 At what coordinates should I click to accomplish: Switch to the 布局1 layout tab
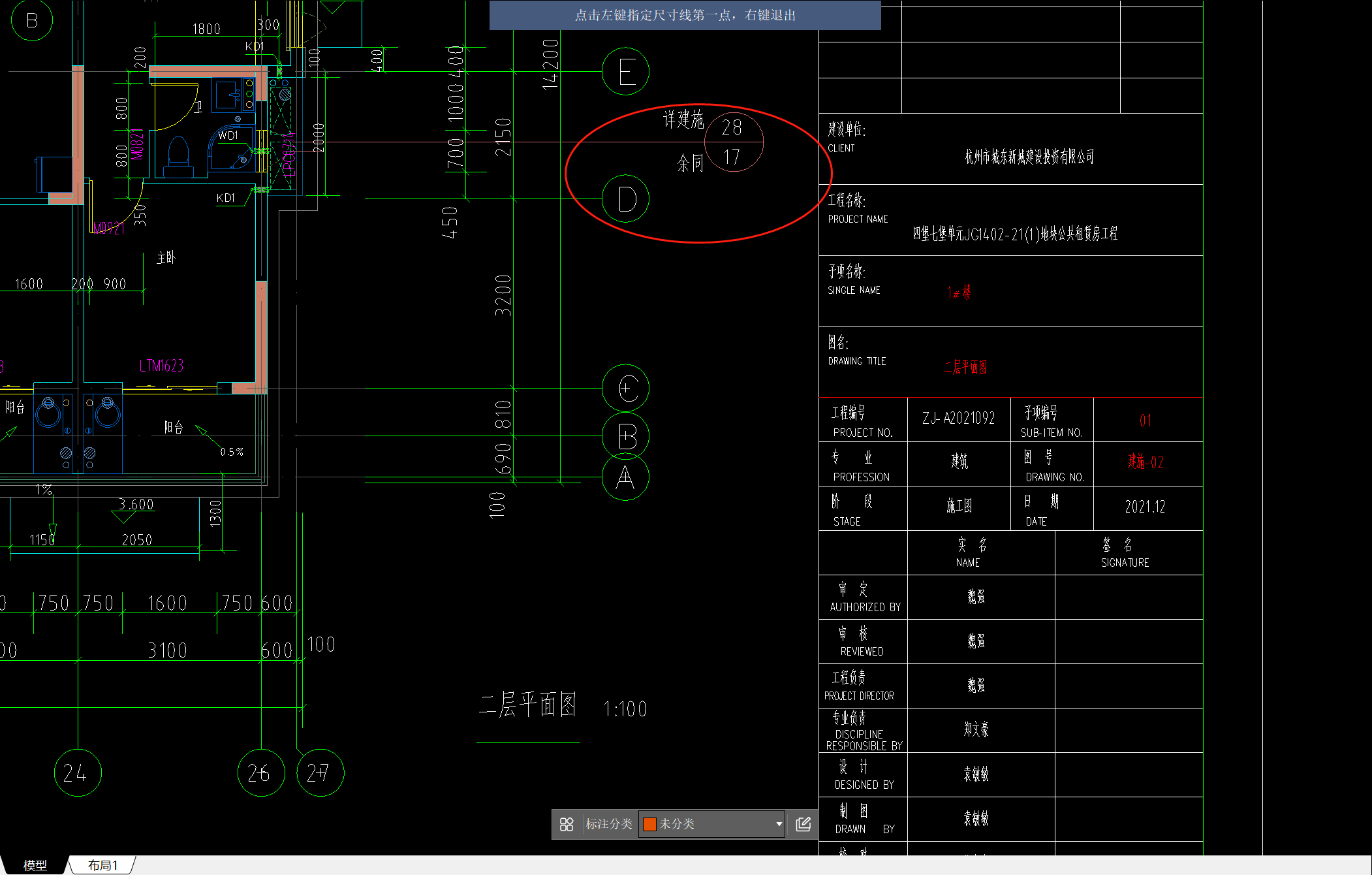(103, 865)
